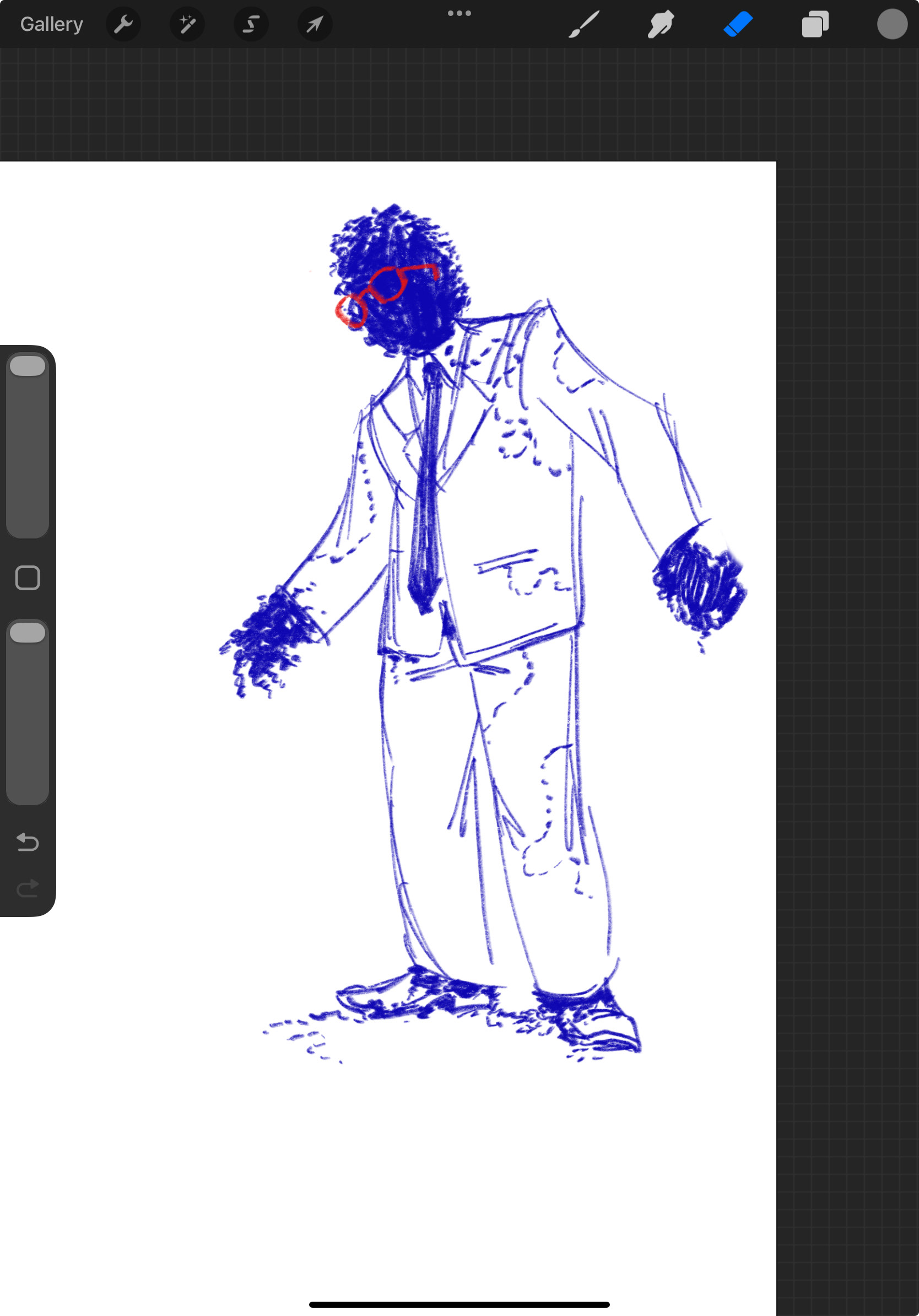Image resolution: width=919 pixels, height=1316 pixels.
Task: Select the Smudge tool
Action: click(x=661, y=24)
